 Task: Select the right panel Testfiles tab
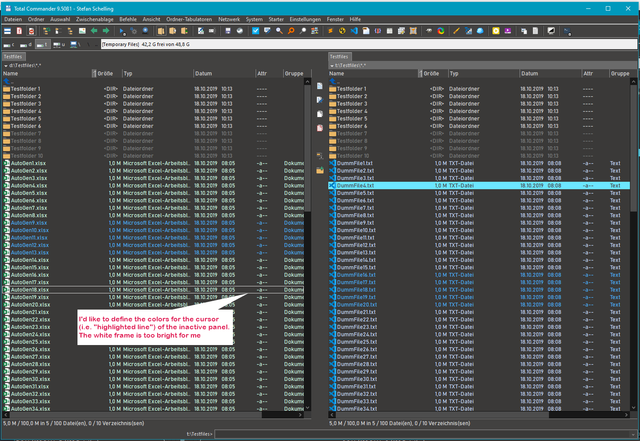click(340, 57)
